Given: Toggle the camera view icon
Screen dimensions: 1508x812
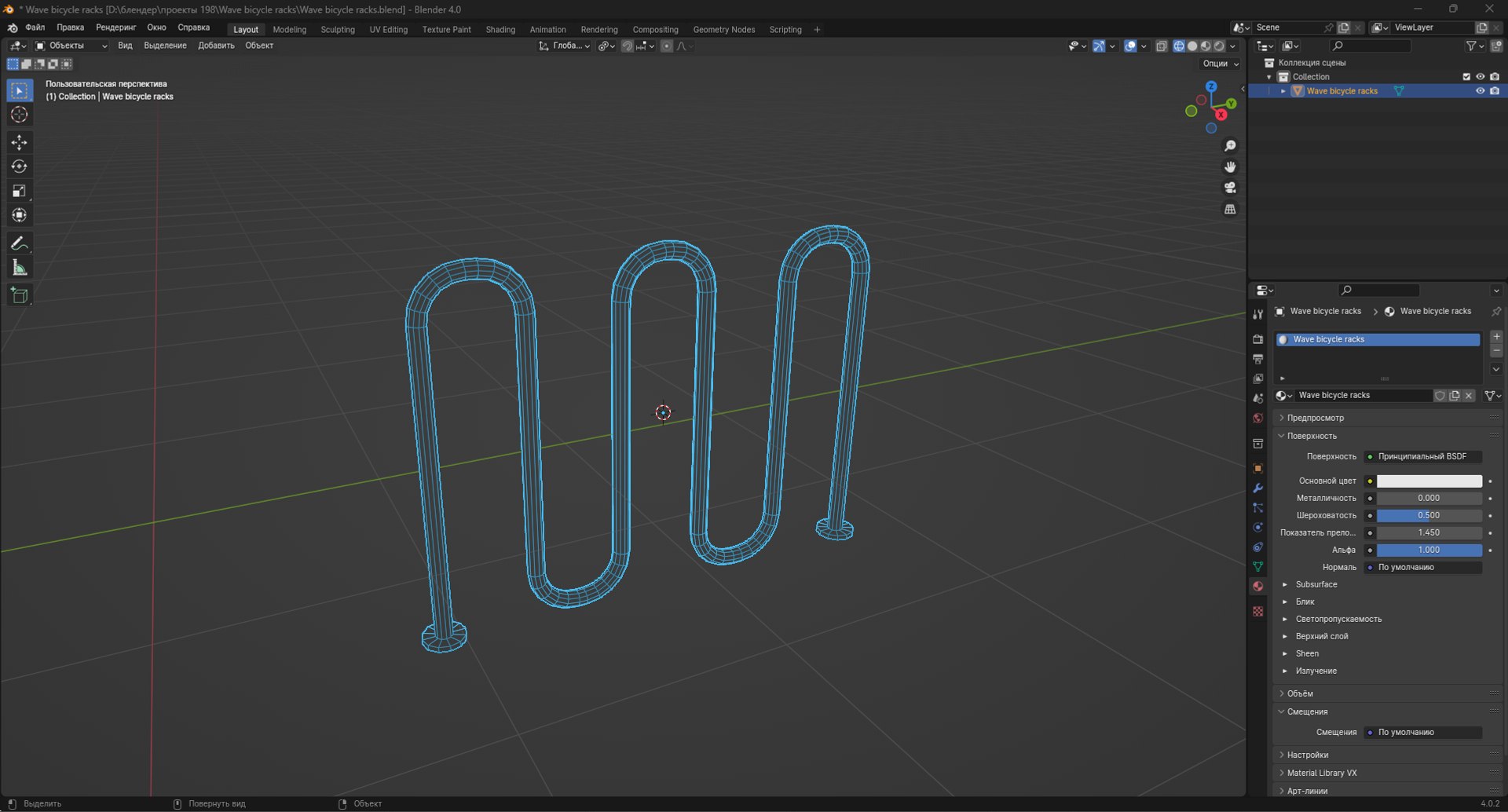Looking at the screenshot, I should (1230, 188).
